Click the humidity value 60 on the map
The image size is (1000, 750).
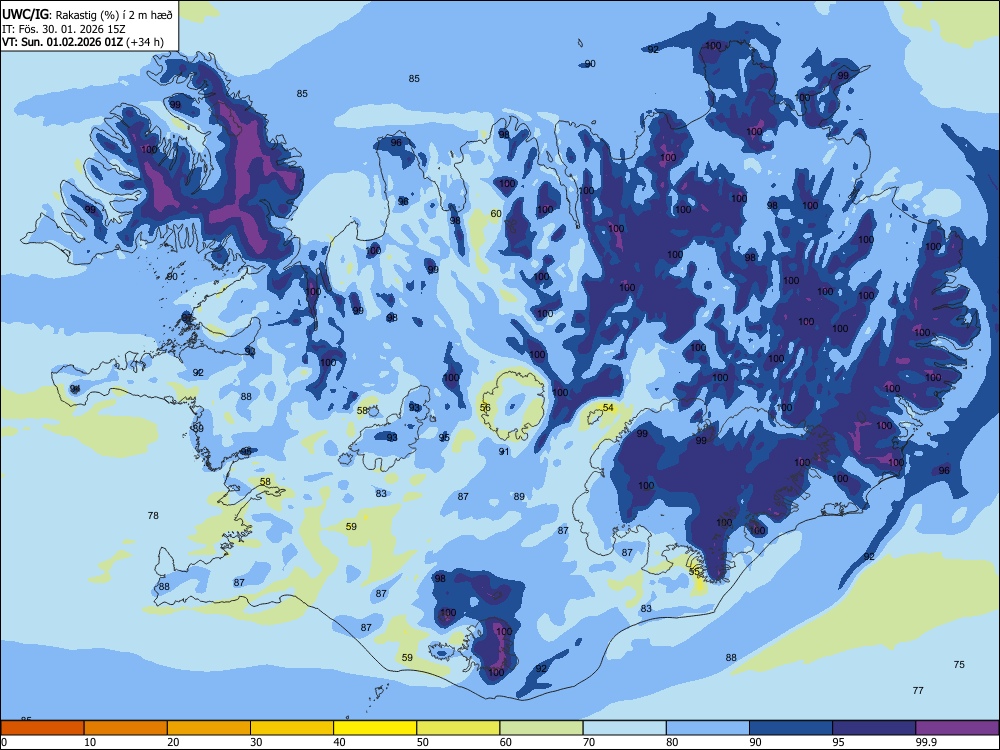coord(496,214)
